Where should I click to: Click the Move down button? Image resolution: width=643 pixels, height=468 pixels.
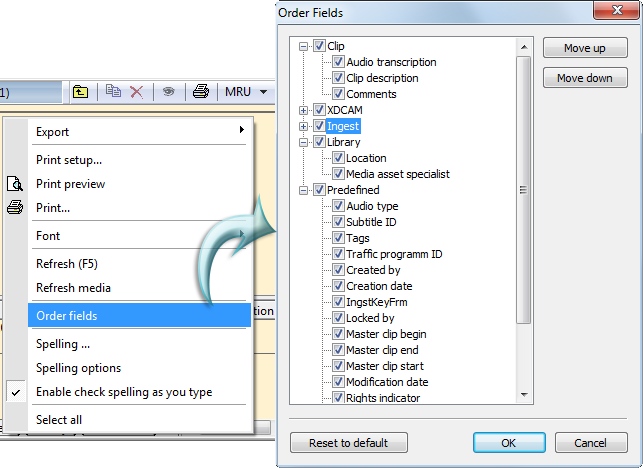585,78
